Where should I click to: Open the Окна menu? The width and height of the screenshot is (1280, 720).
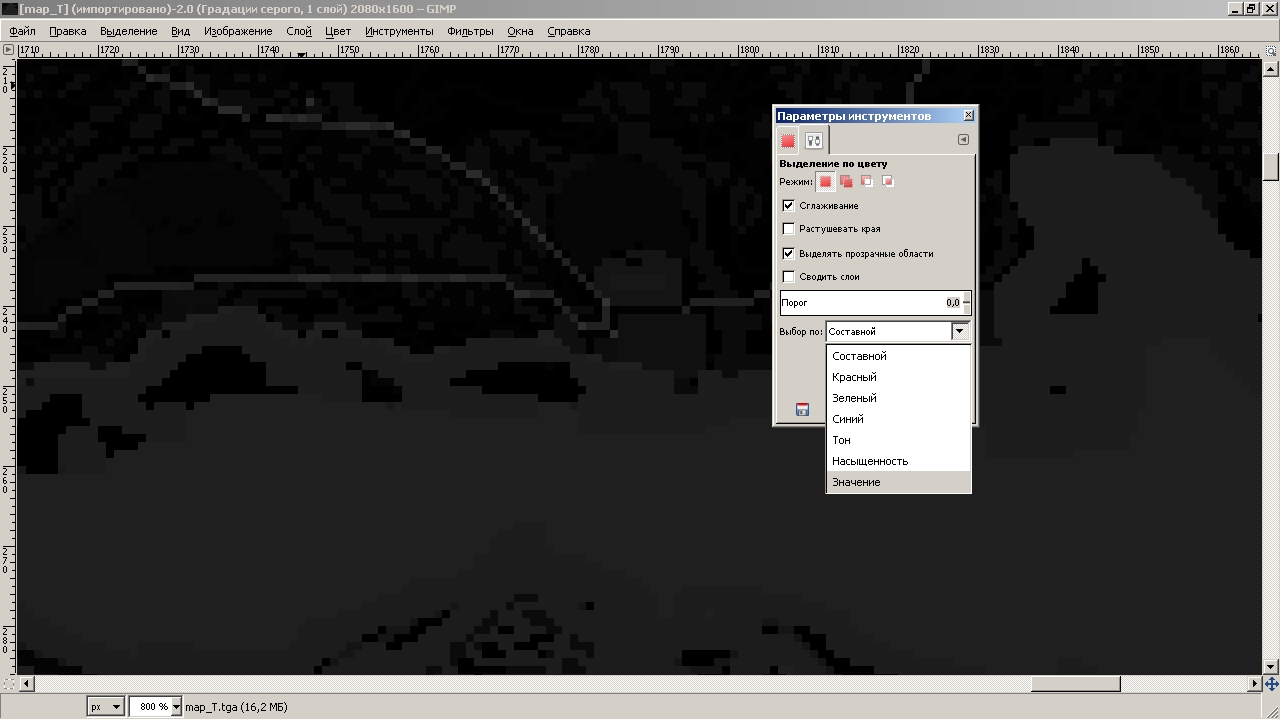click(x=520, y=31)
